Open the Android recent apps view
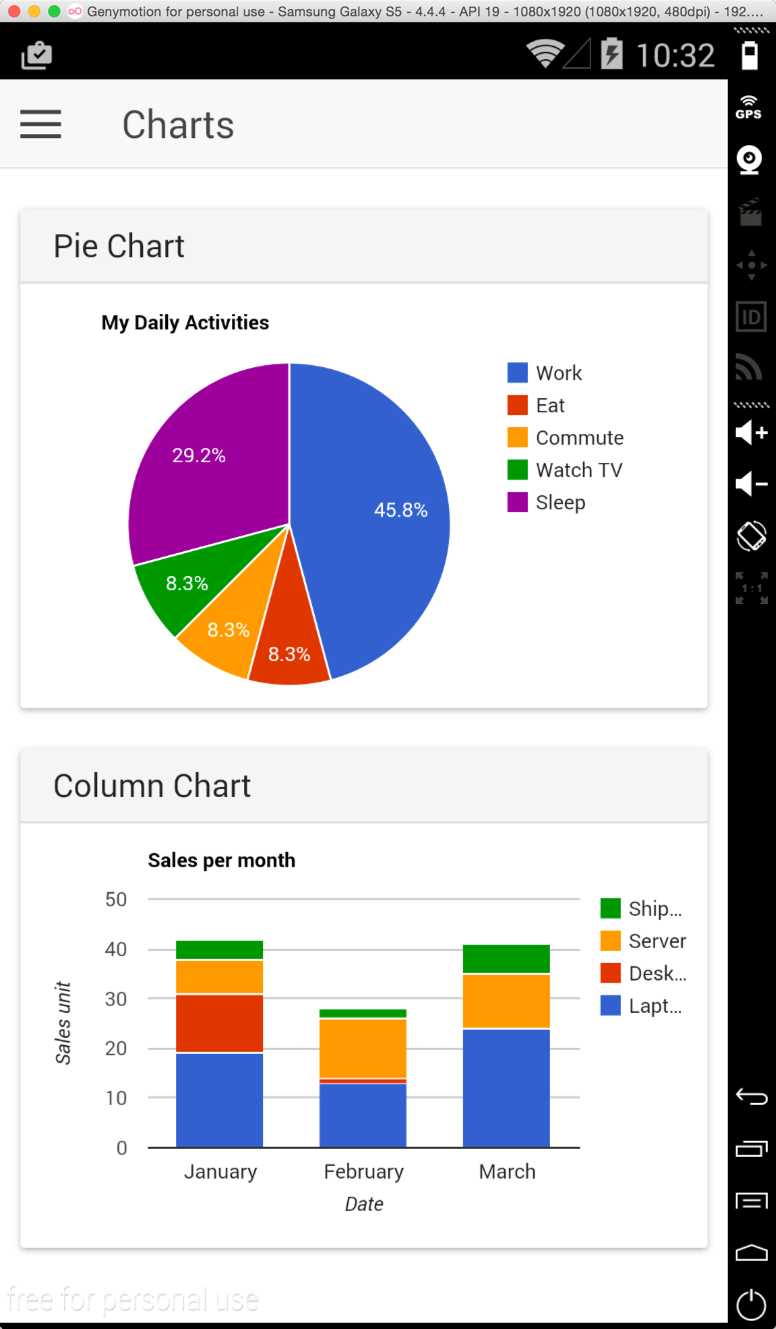Screen dimensions: 776x1329 751,1149
